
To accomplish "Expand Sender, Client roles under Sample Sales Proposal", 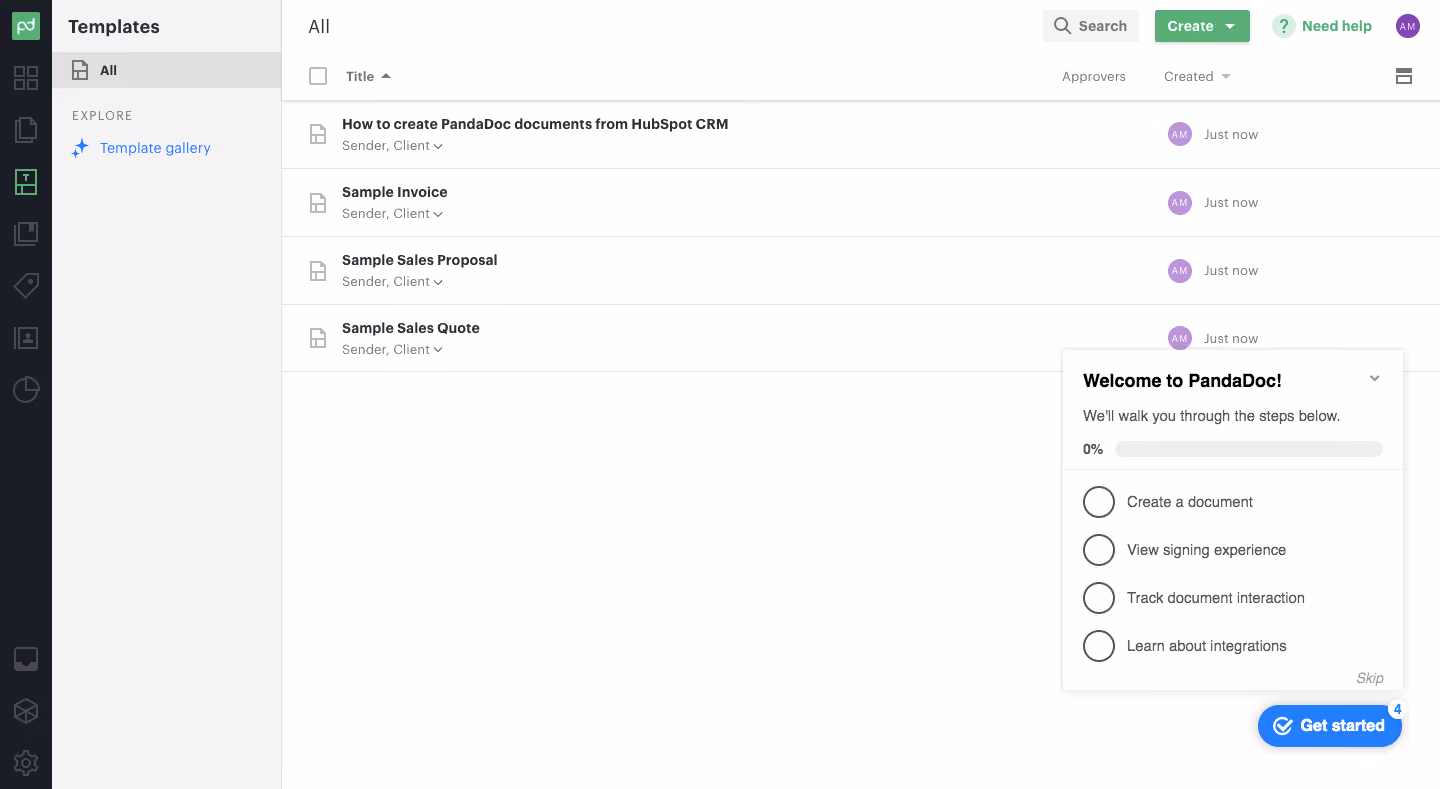I will 392,282.
